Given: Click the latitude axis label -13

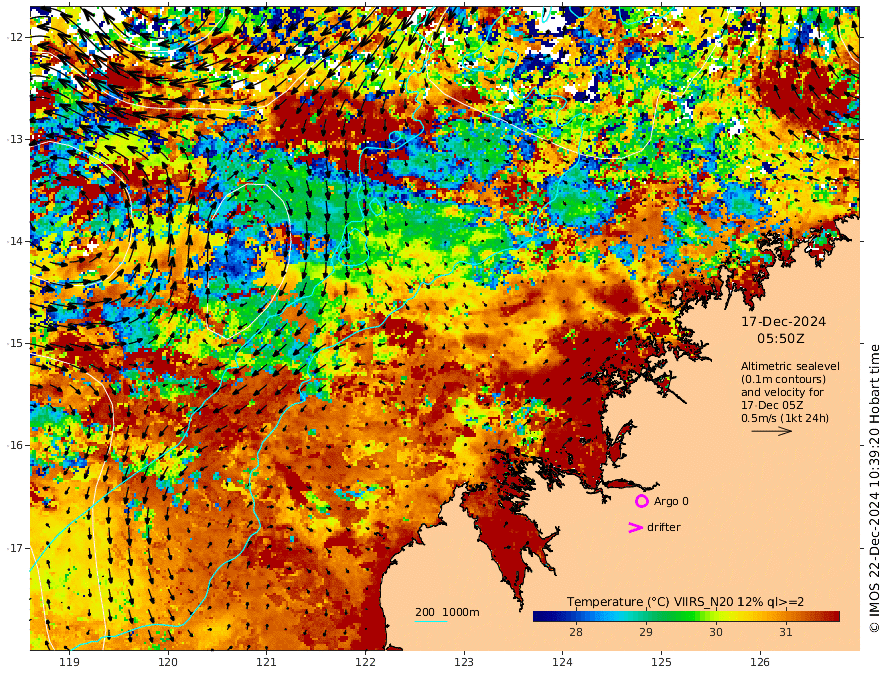Looking at the screenshot, I should coord(15,139).
